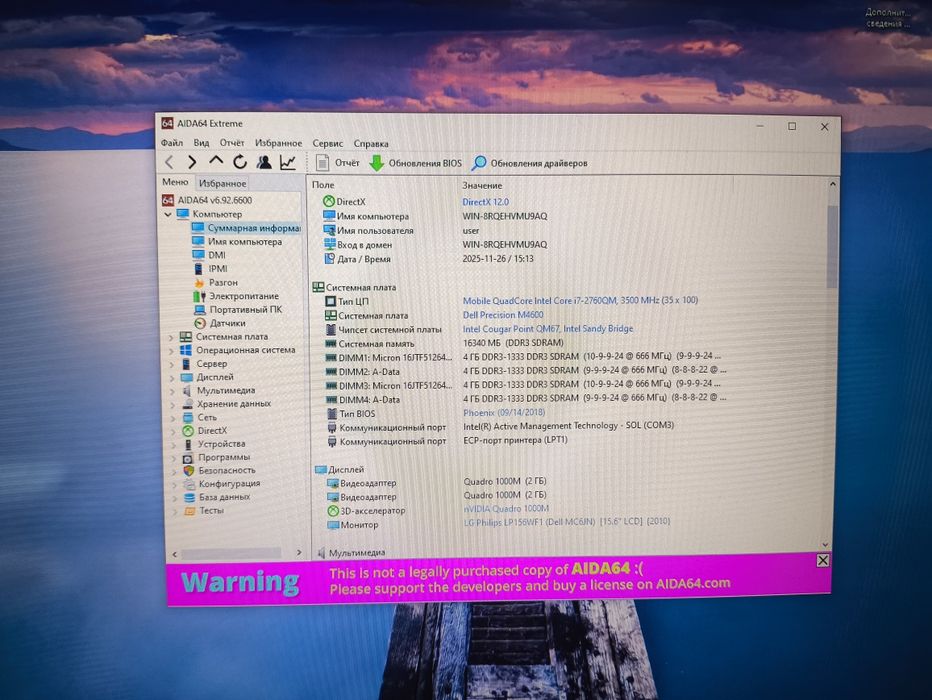This screenshot has height=700, width=932.
Task: Open the graph icon in toolbar
Action: (288, 162)
